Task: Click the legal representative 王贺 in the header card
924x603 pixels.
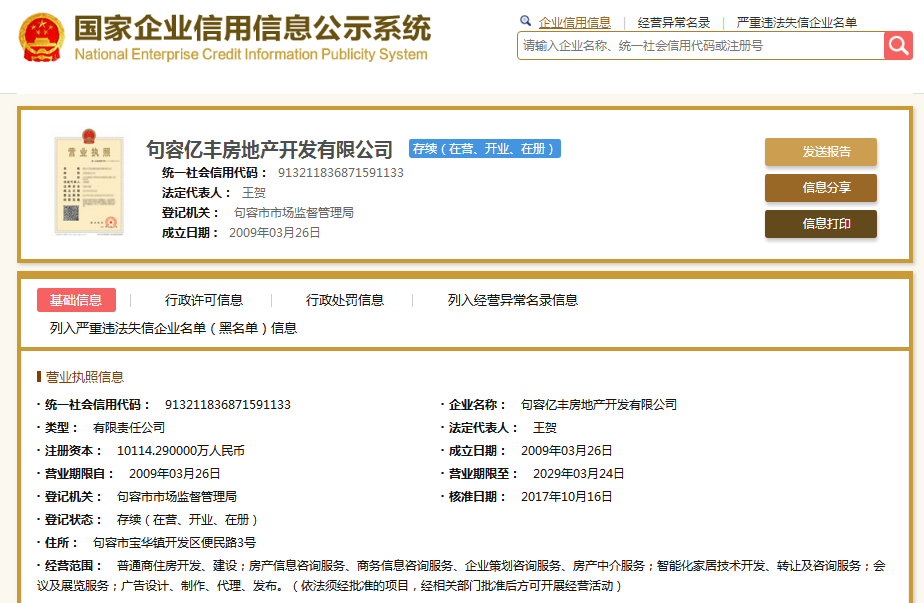Action: [253, 193]
